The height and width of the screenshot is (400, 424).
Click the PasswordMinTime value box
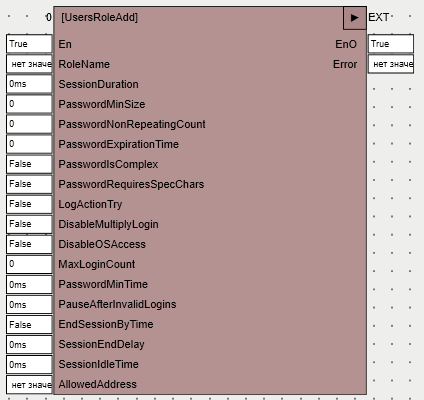click(29, 284)
